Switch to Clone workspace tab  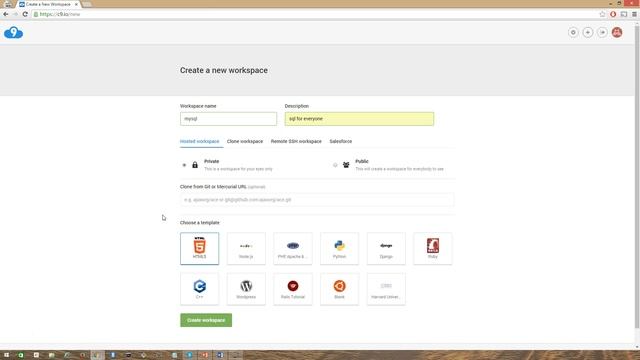point(245,141)
